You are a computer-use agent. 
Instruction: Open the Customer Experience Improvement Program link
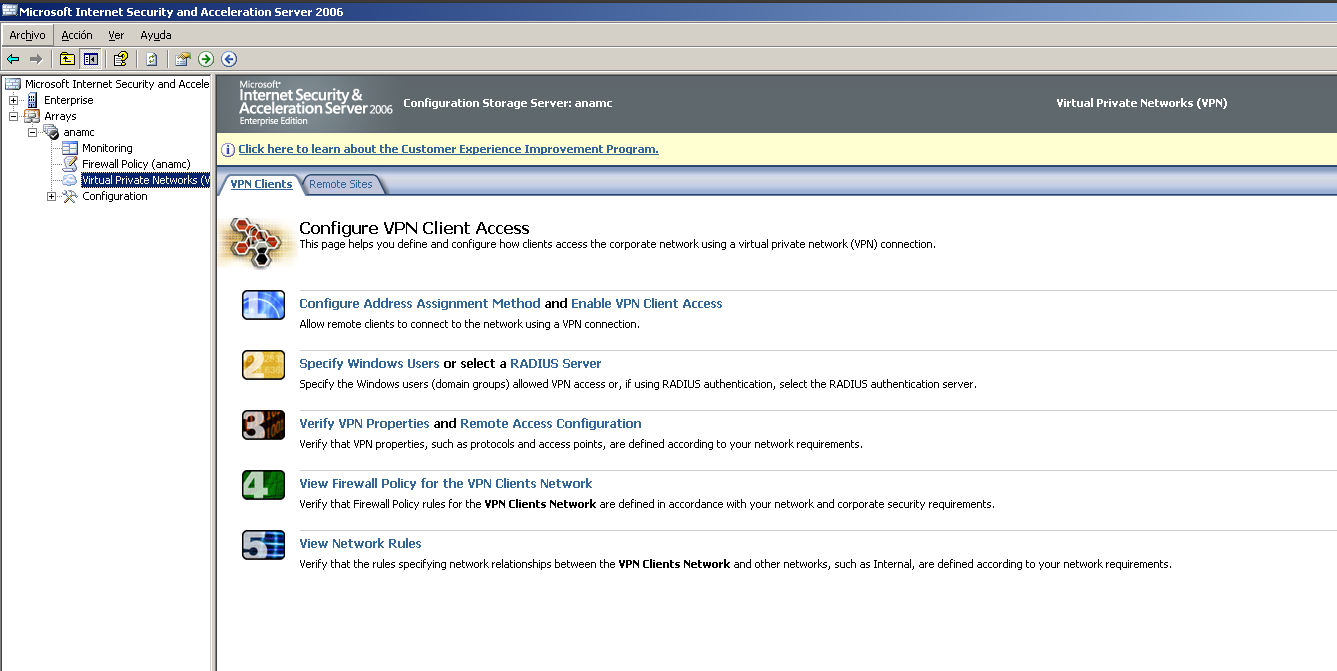click(x=448, y=149)
